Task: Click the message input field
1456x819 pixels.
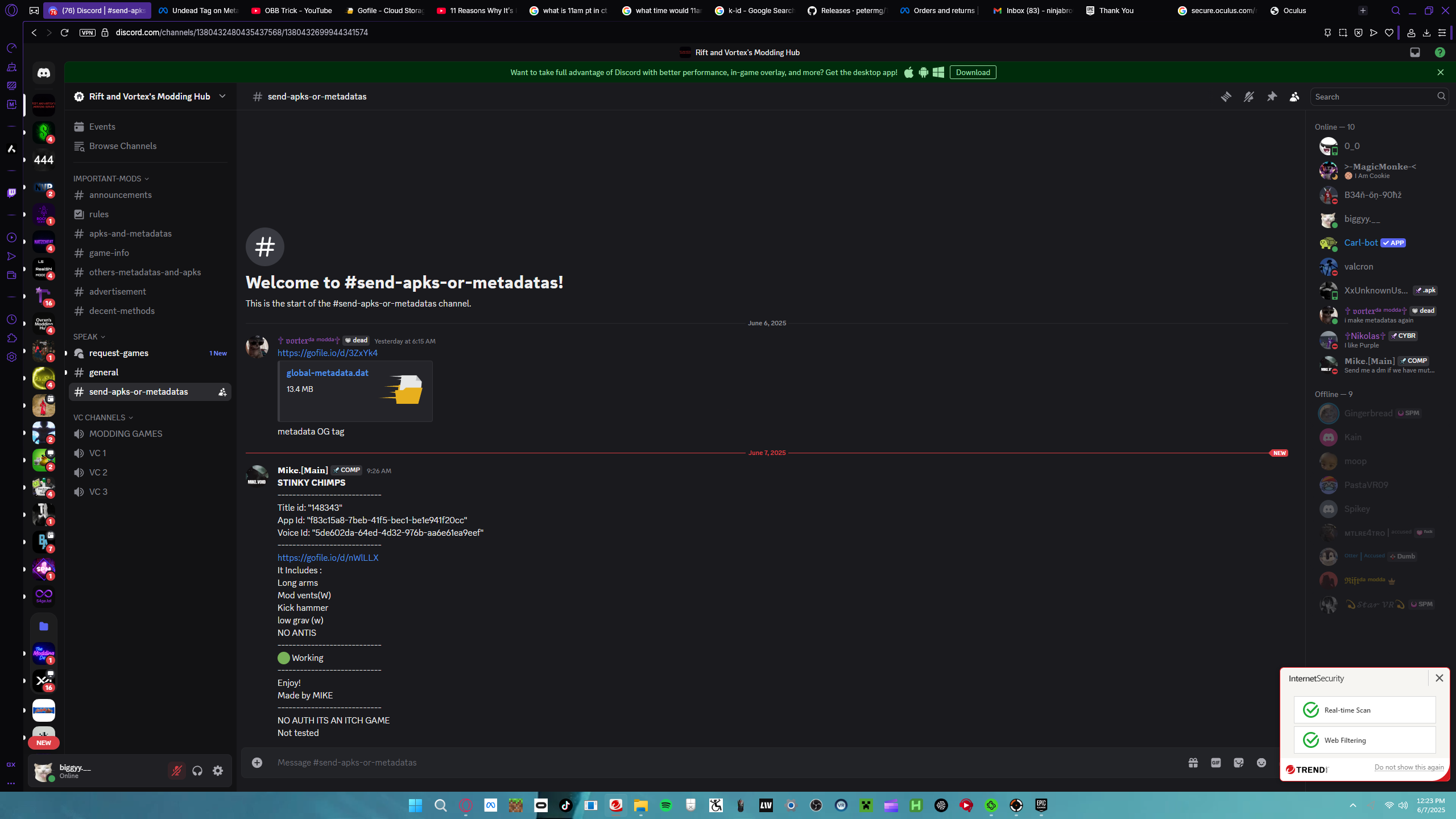Action: pos(682,763)
